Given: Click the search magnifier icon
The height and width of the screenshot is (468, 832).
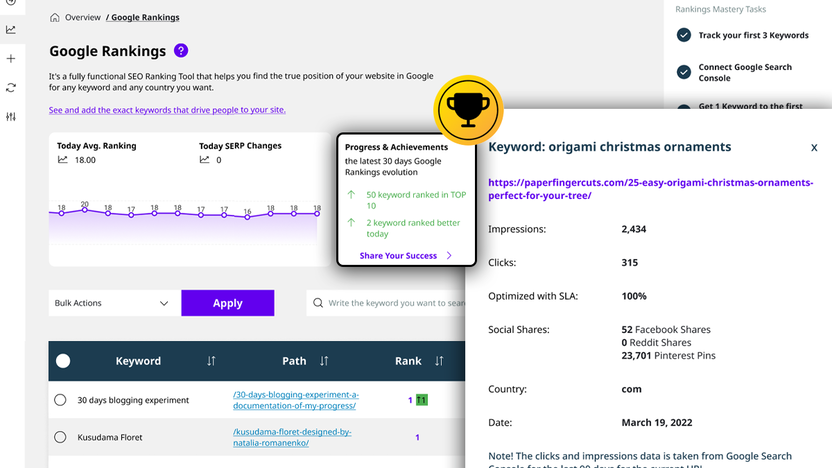Looking at the screenshot, I should tap(318, 303).
